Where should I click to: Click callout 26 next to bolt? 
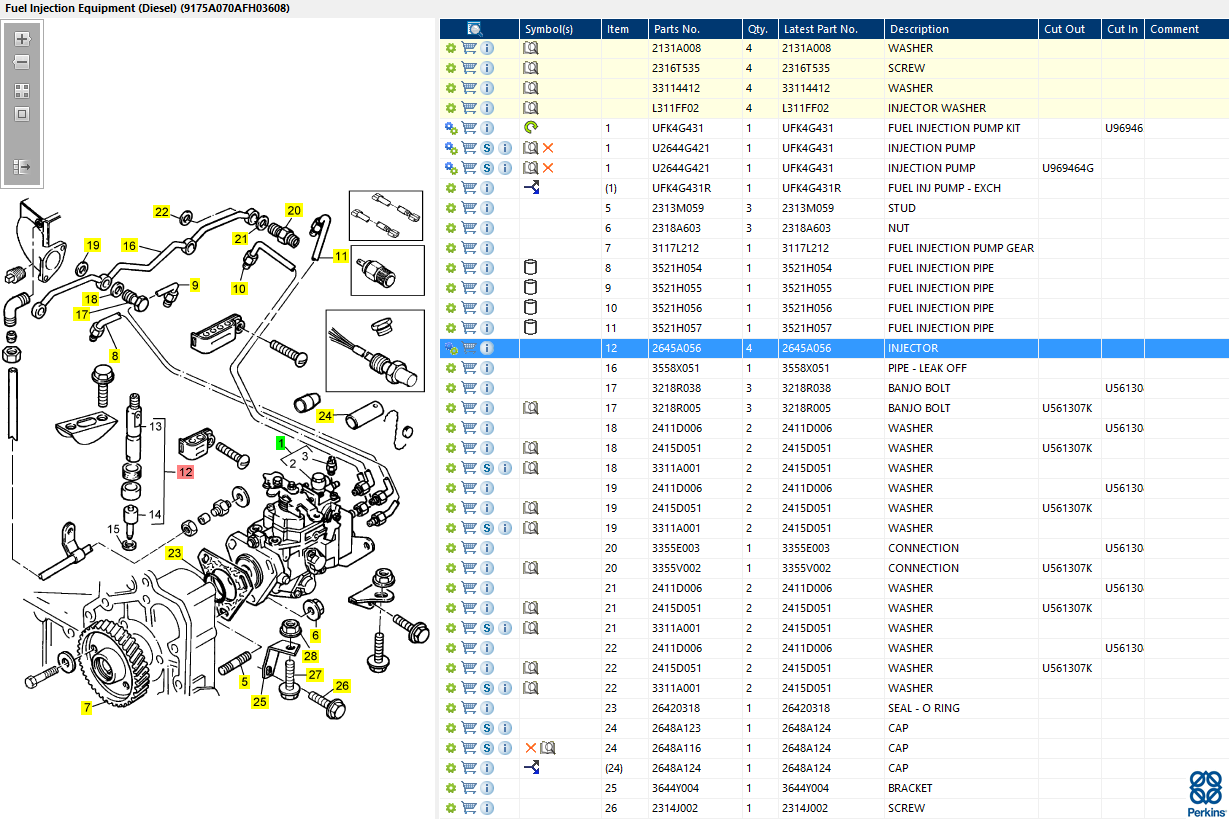pos(342,686)
